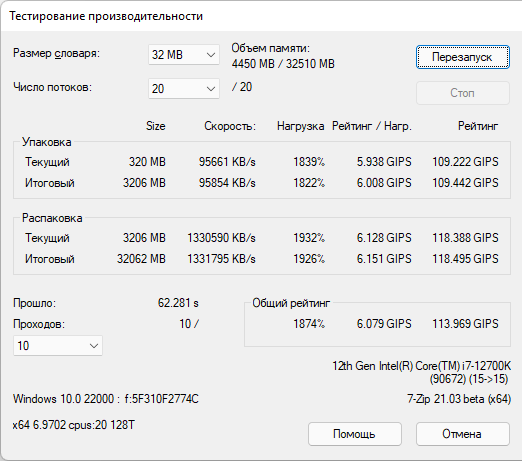Click overall 6.079 GIPS value
Viewport: 522px width, 461px height.
coord(384,324)
